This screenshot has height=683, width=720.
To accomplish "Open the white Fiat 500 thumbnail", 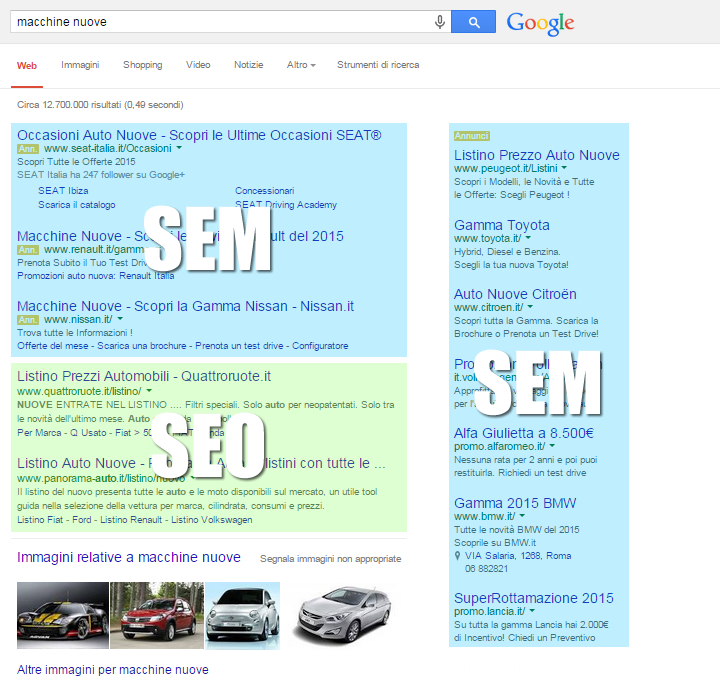I will pyautogui.click(x=242, y=615).
